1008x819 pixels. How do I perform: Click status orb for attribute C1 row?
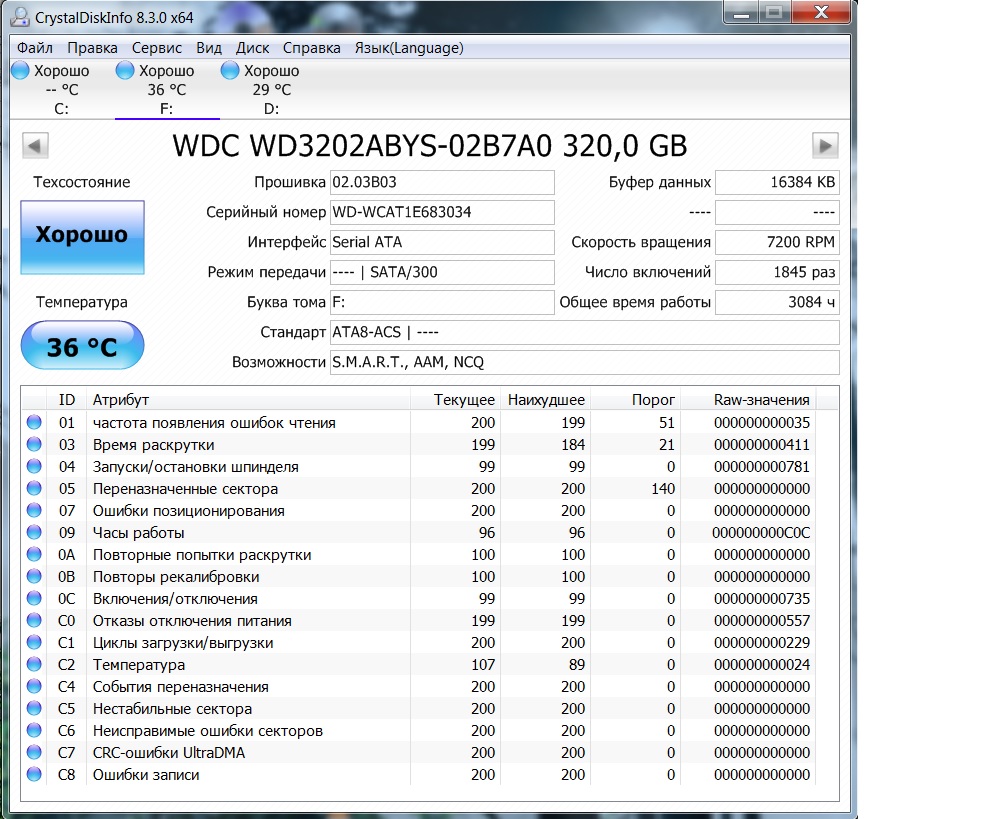[34, 642]
